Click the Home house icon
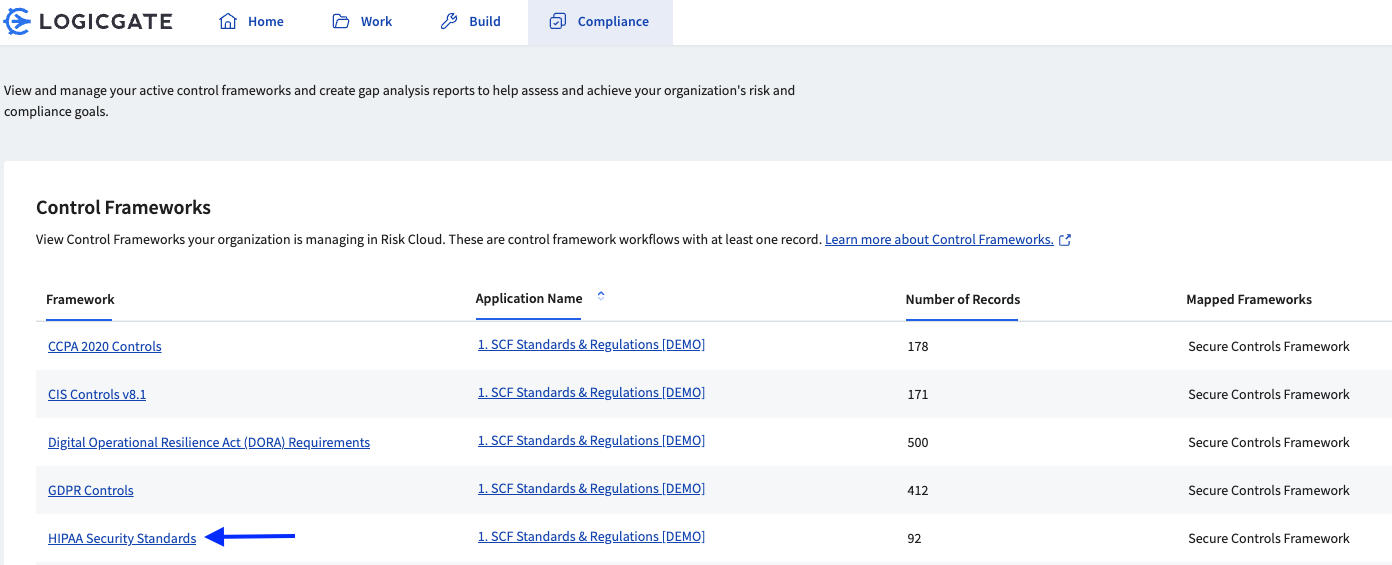1392x565 pixels. 228,21
